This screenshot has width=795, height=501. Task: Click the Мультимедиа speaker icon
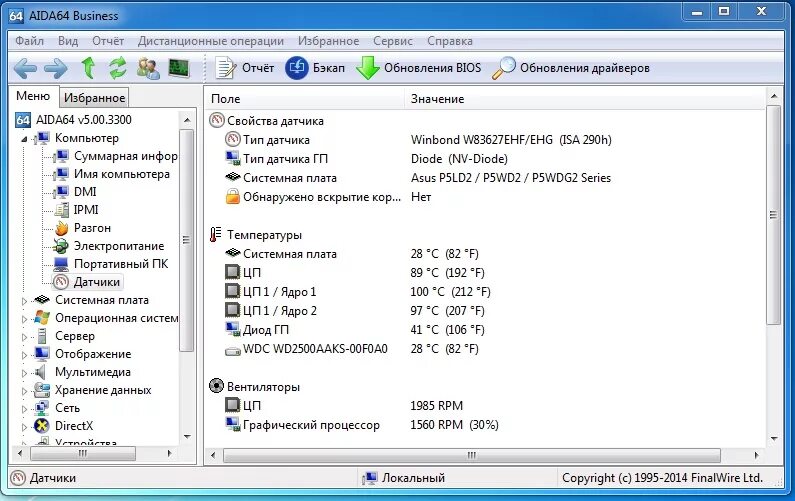[x=41, y=372]
